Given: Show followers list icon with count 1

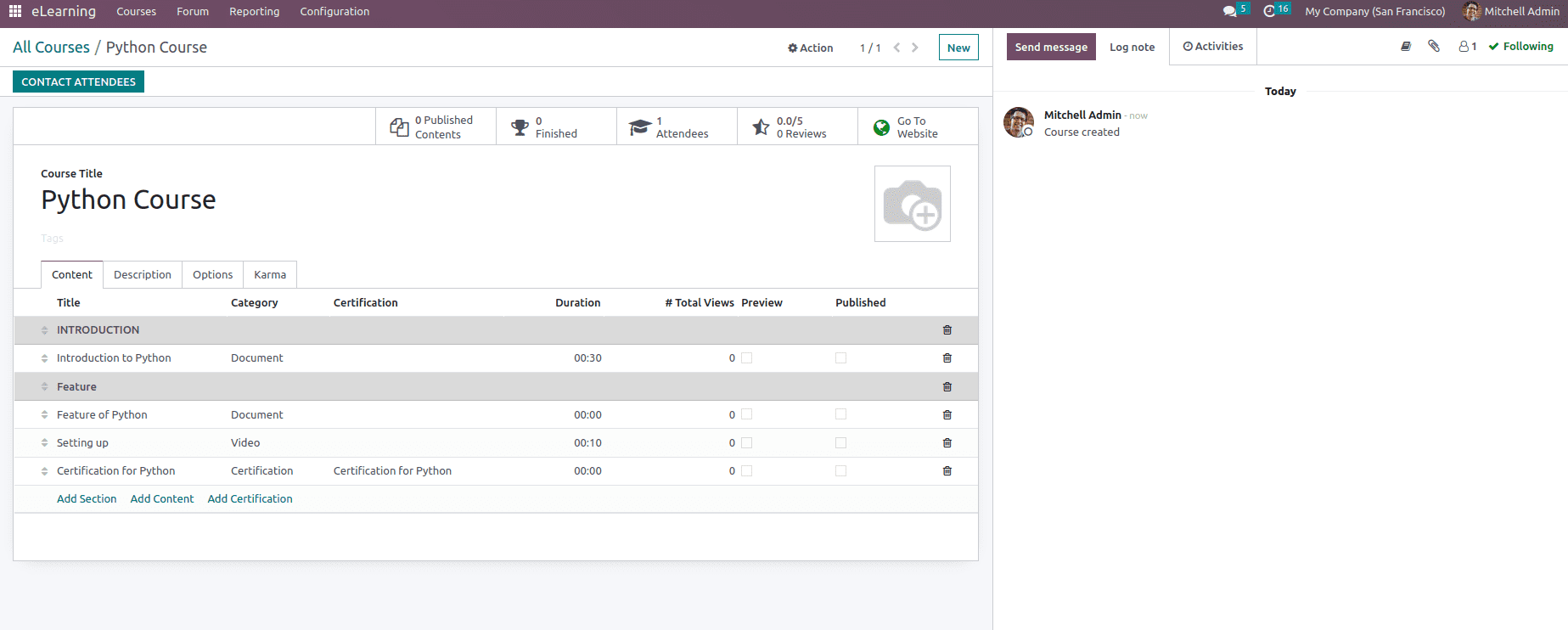Looking at the screenshot, I should (1468, 47).
